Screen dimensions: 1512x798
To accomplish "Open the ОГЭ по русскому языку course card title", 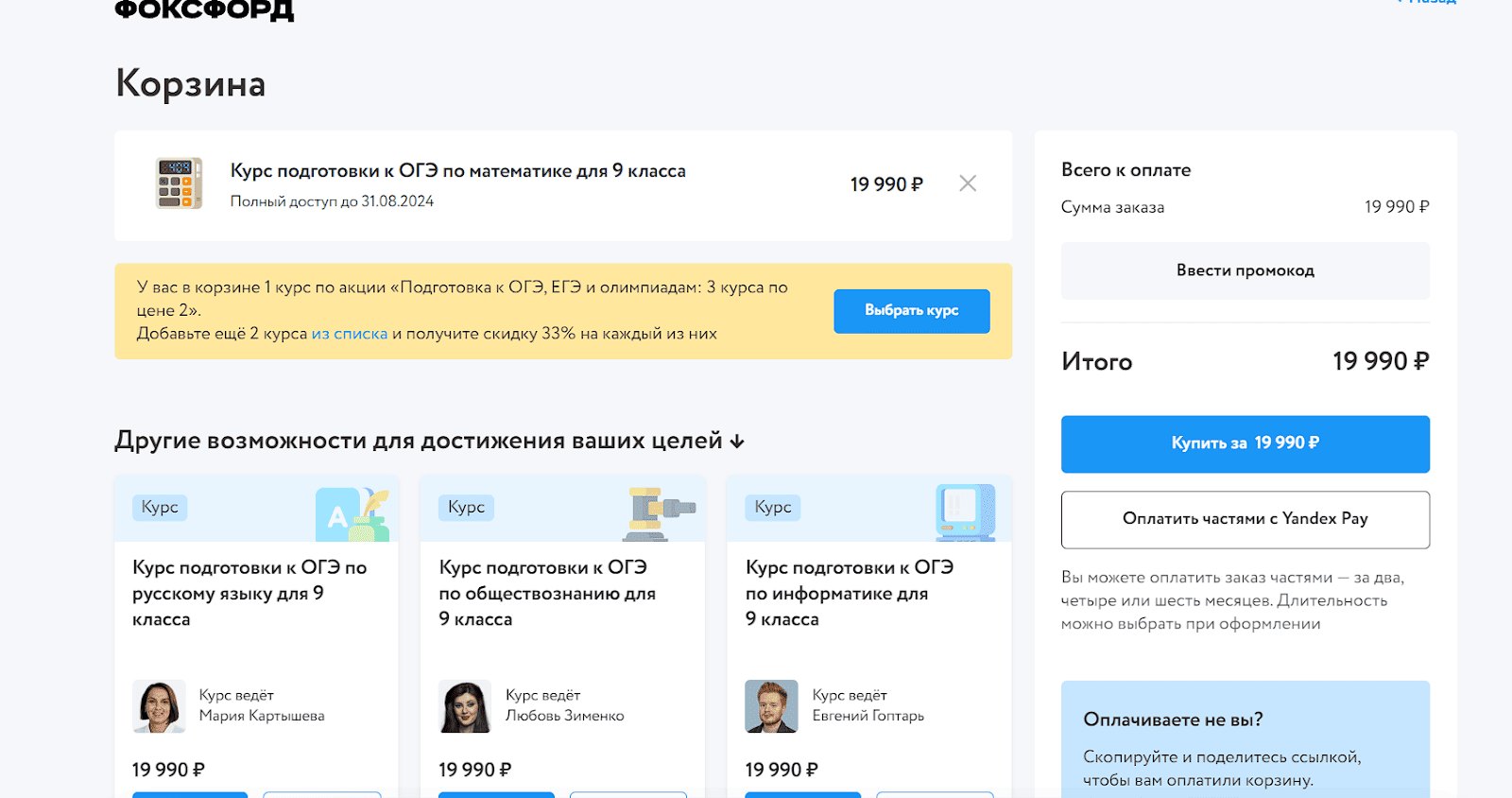I will (249, 593).
